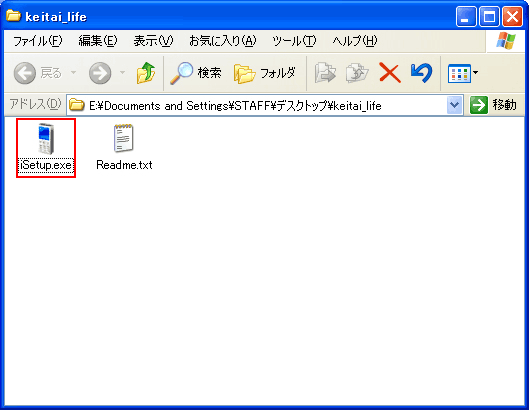The image size is (529, 410).
Task: Click the red Delete X icon
Action: [390, 73]
